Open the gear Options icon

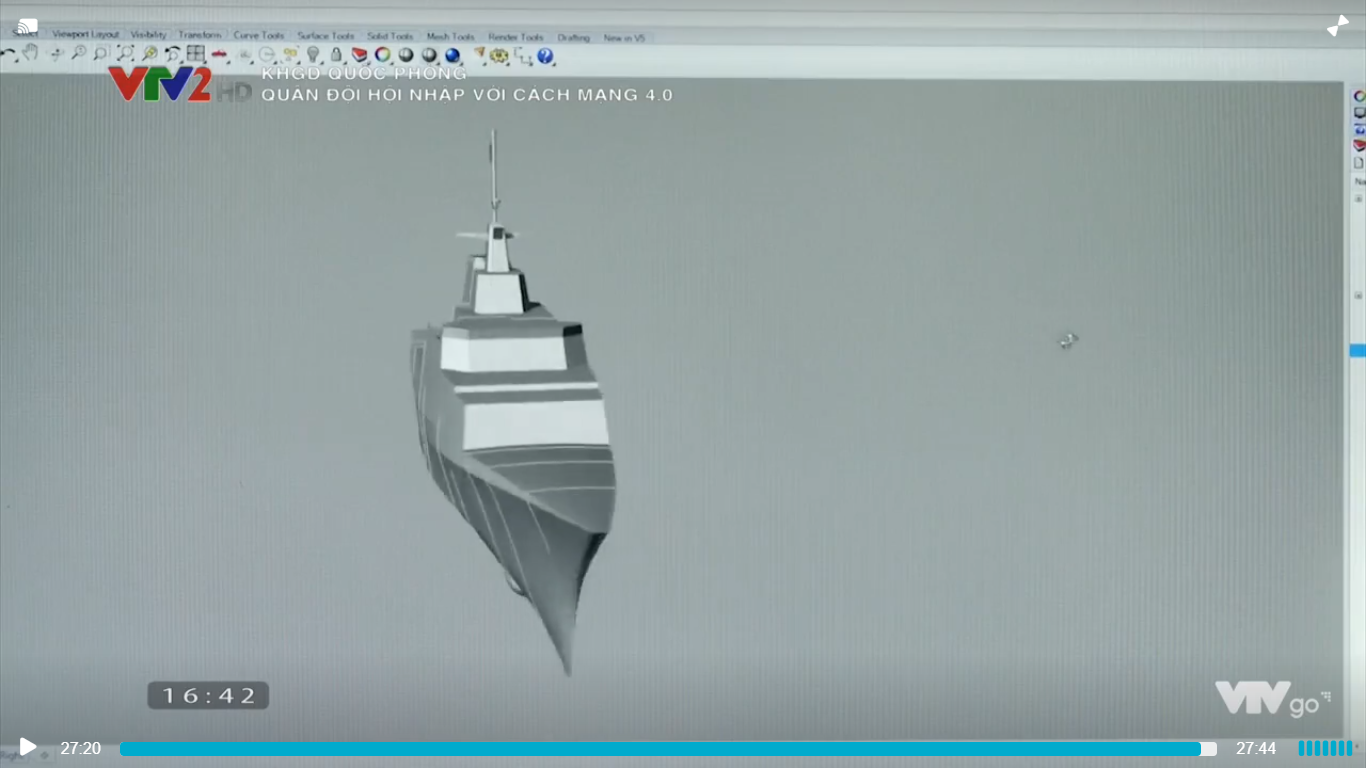point(500,56)
